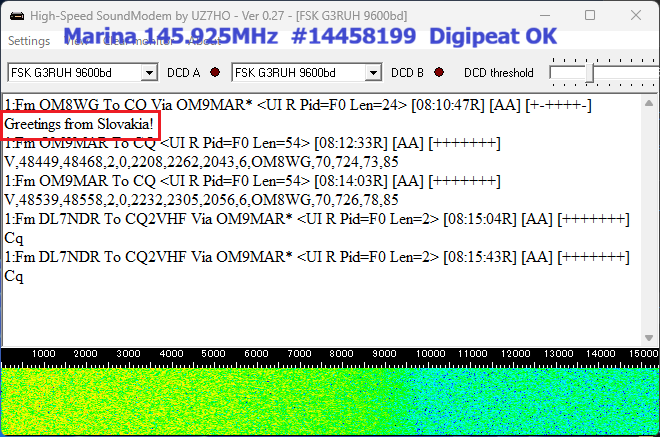660x437 pixels.
Task: Click the OM8WG packet header at 08:10:47
Action: tap(298, 105)
